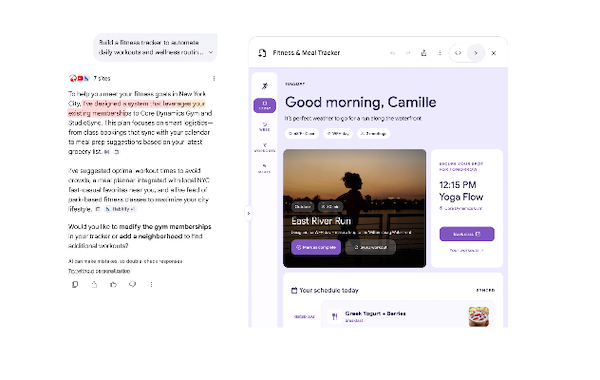
Task: Select the highlighted Today tab in sidebar
Action: (264, 105)
